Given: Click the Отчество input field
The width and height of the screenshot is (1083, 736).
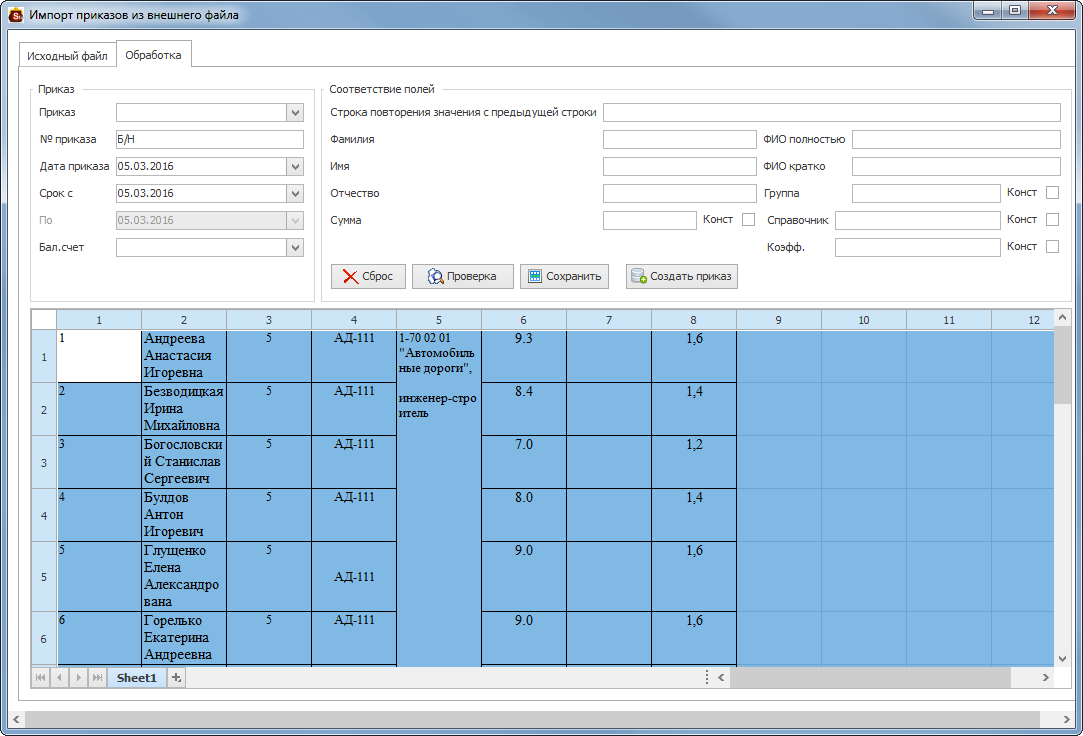Looking at the screenshot, I should [680, 193].
